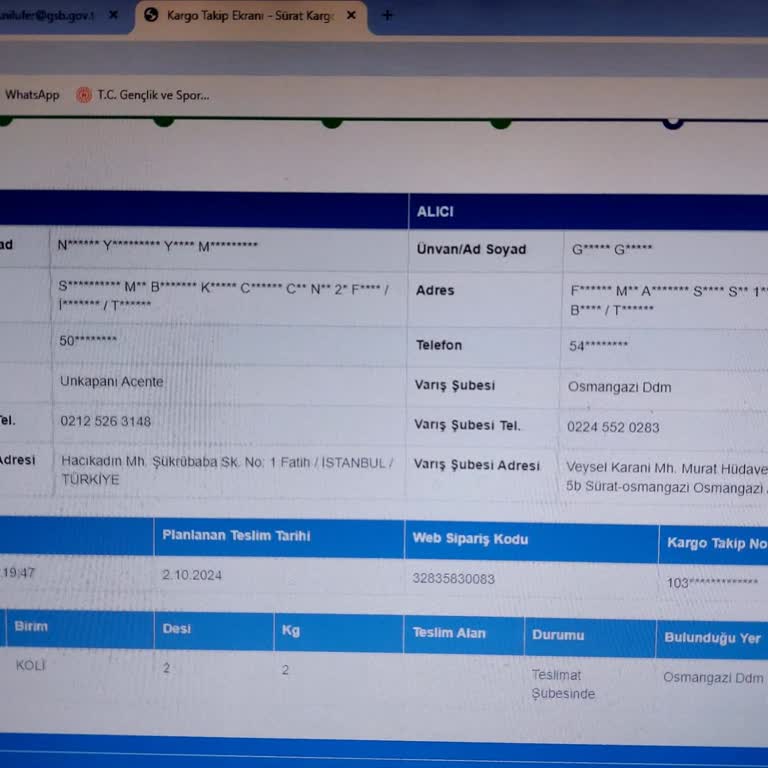Select order code 32835830083
Screen dimensions: 768x768
454,578
